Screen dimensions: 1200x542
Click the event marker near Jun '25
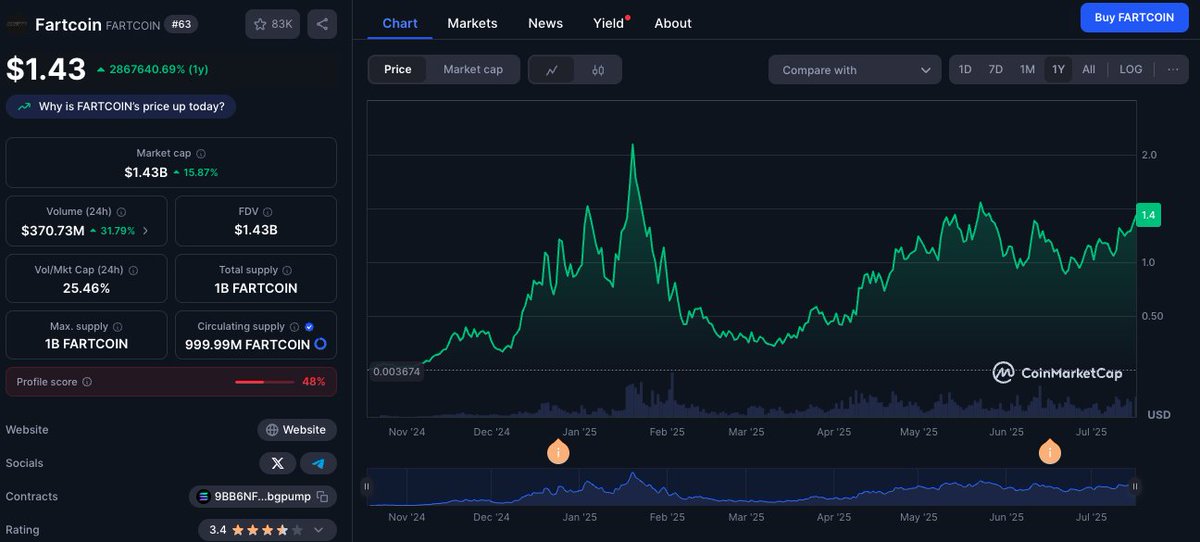pyautogui.click(x=1050, y=452)
